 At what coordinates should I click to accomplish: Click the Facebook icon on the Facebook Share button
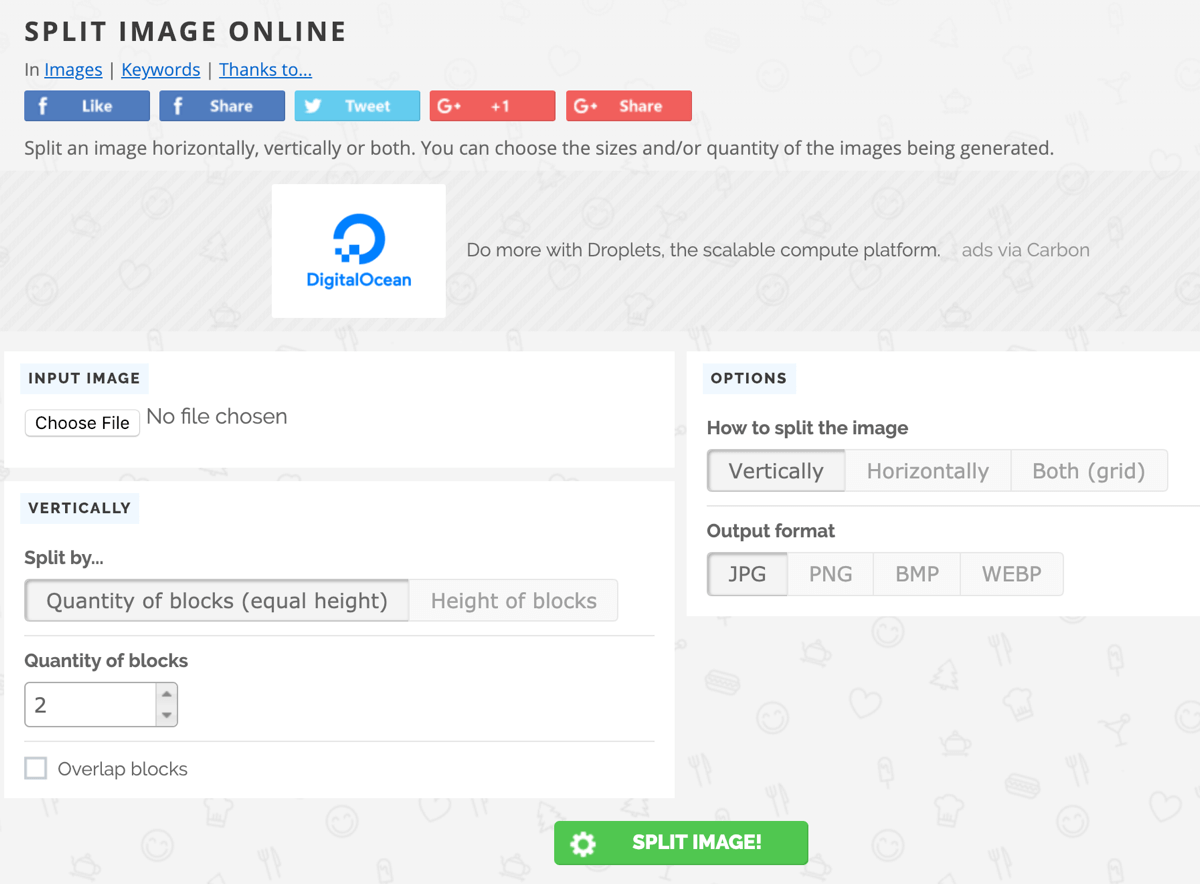[x=177, y=106]
